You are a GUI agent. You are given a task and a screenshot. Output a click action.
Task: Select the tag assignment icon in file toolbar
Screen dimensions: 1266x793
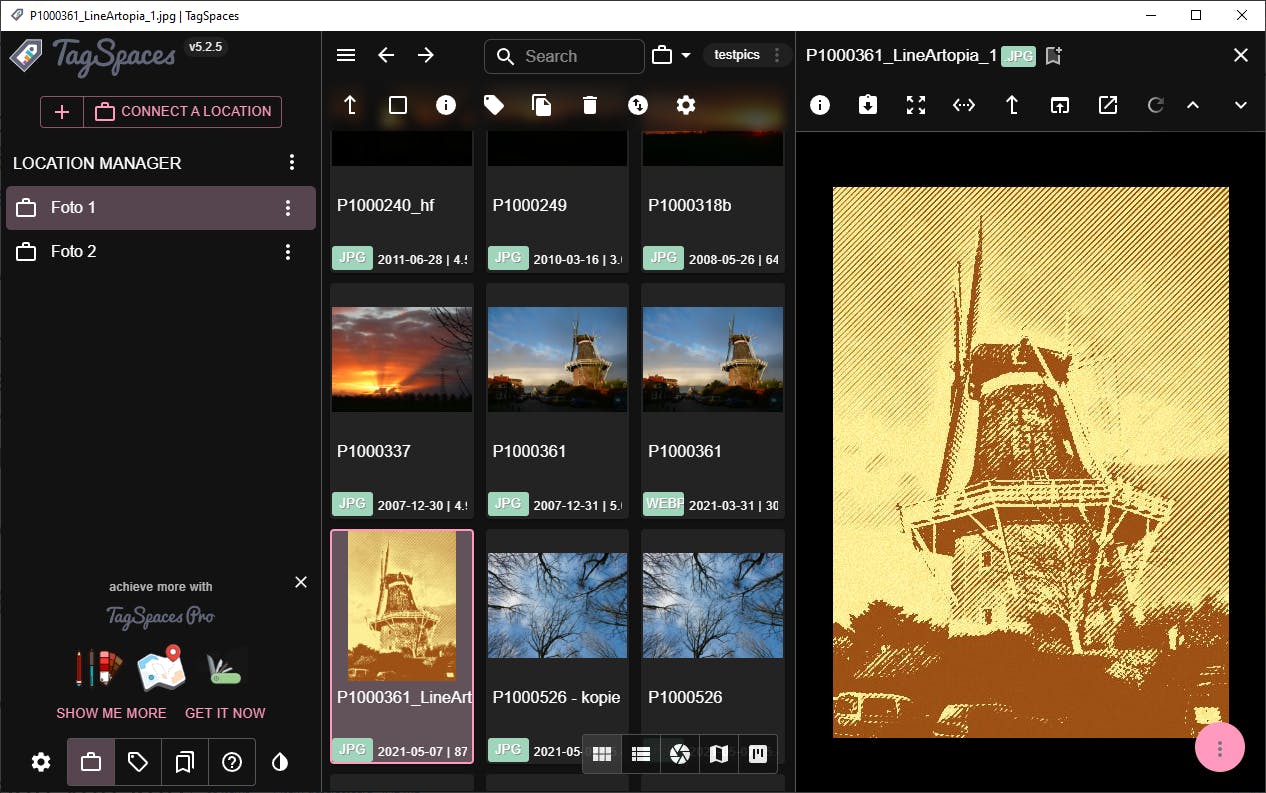[x=494, y=104]
